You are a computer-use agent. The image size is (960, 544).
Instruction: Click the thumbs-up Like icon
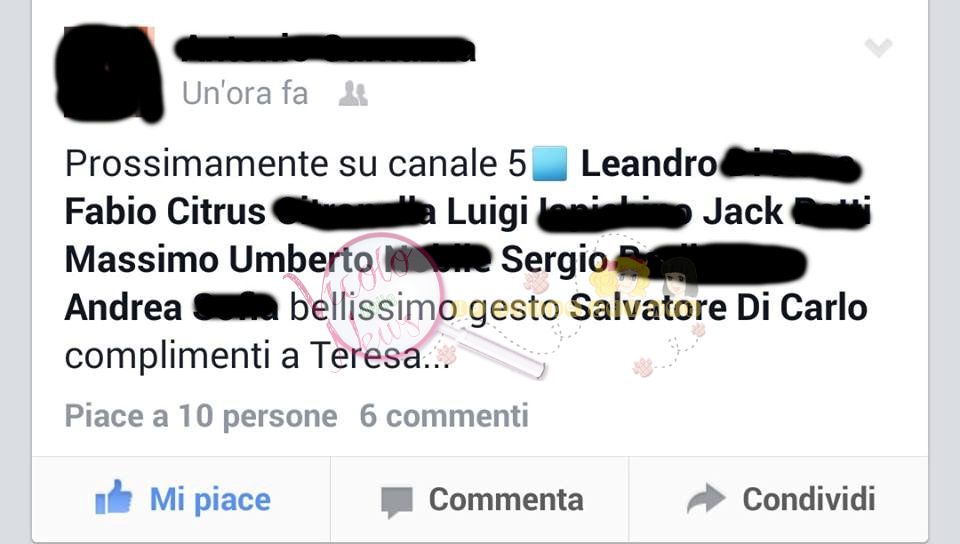114,497
